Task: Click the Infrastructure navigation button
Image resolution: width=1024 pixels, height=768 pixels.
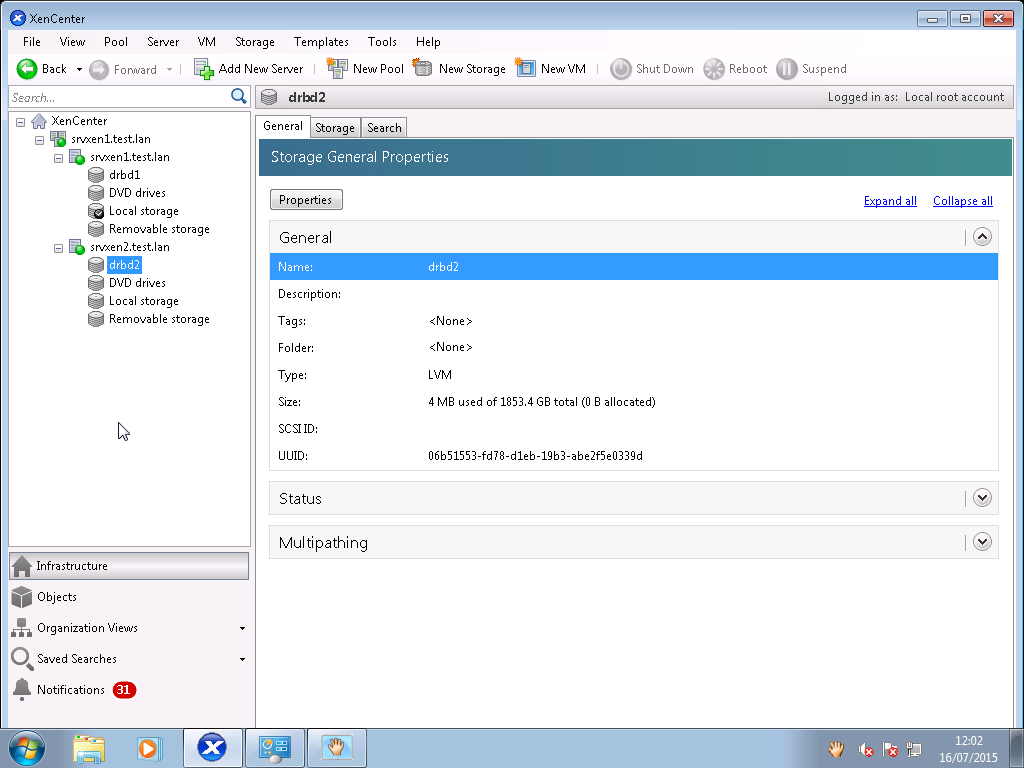Action: point(129,566)
